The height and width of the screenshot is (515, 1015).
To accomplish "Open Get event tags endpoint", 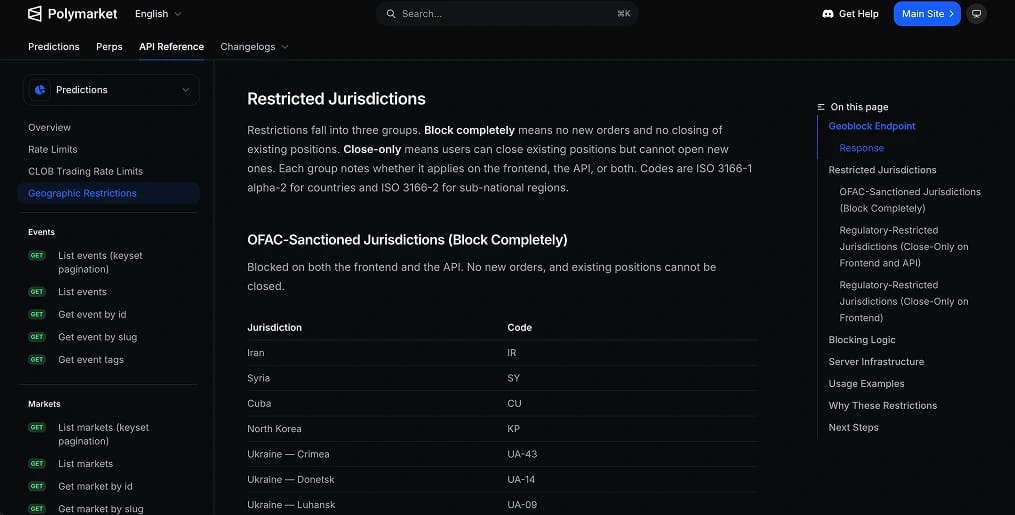I will pos(91,360).
